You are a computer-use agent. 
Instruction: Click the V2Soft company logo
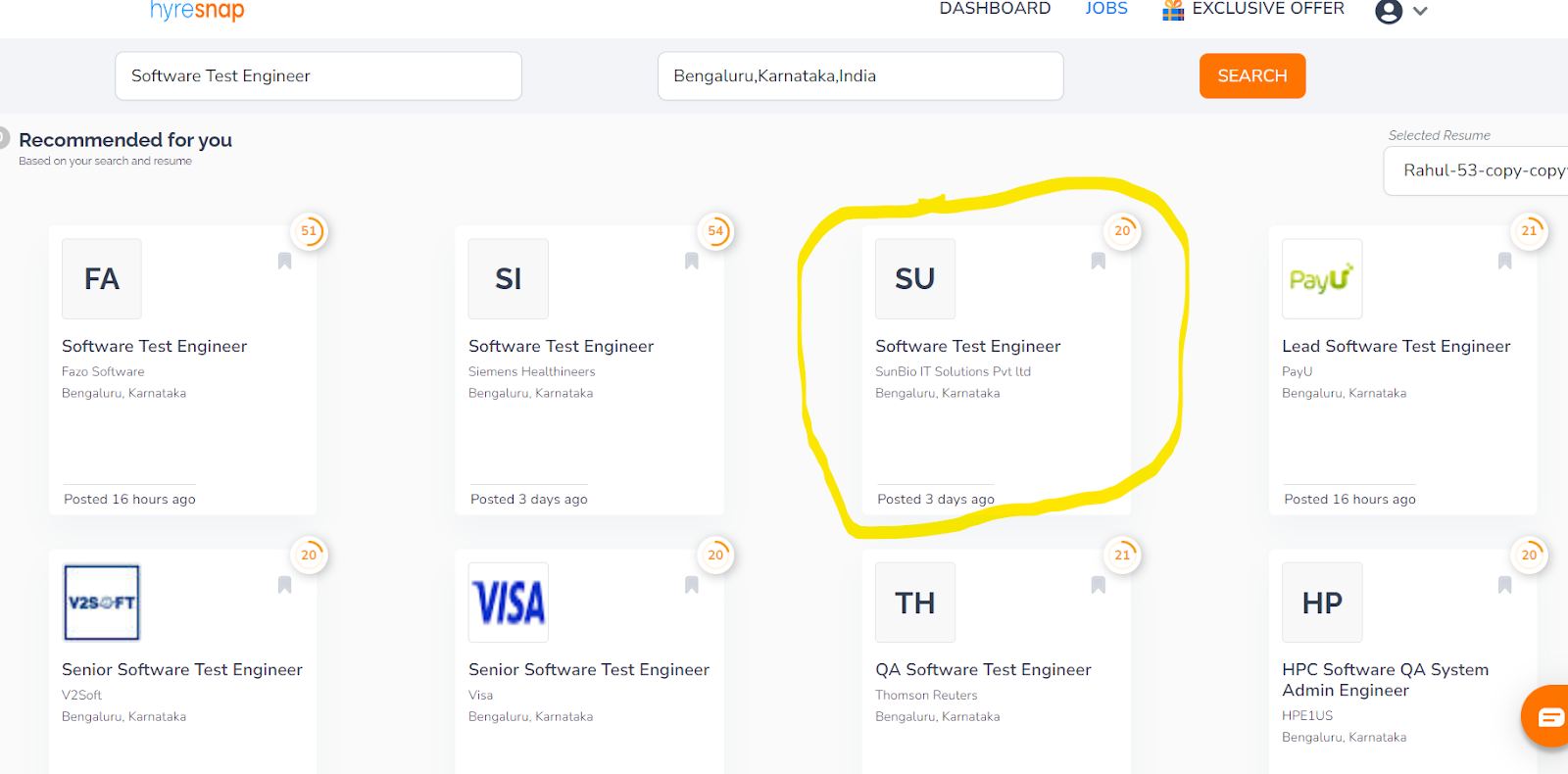pos(102,603)
